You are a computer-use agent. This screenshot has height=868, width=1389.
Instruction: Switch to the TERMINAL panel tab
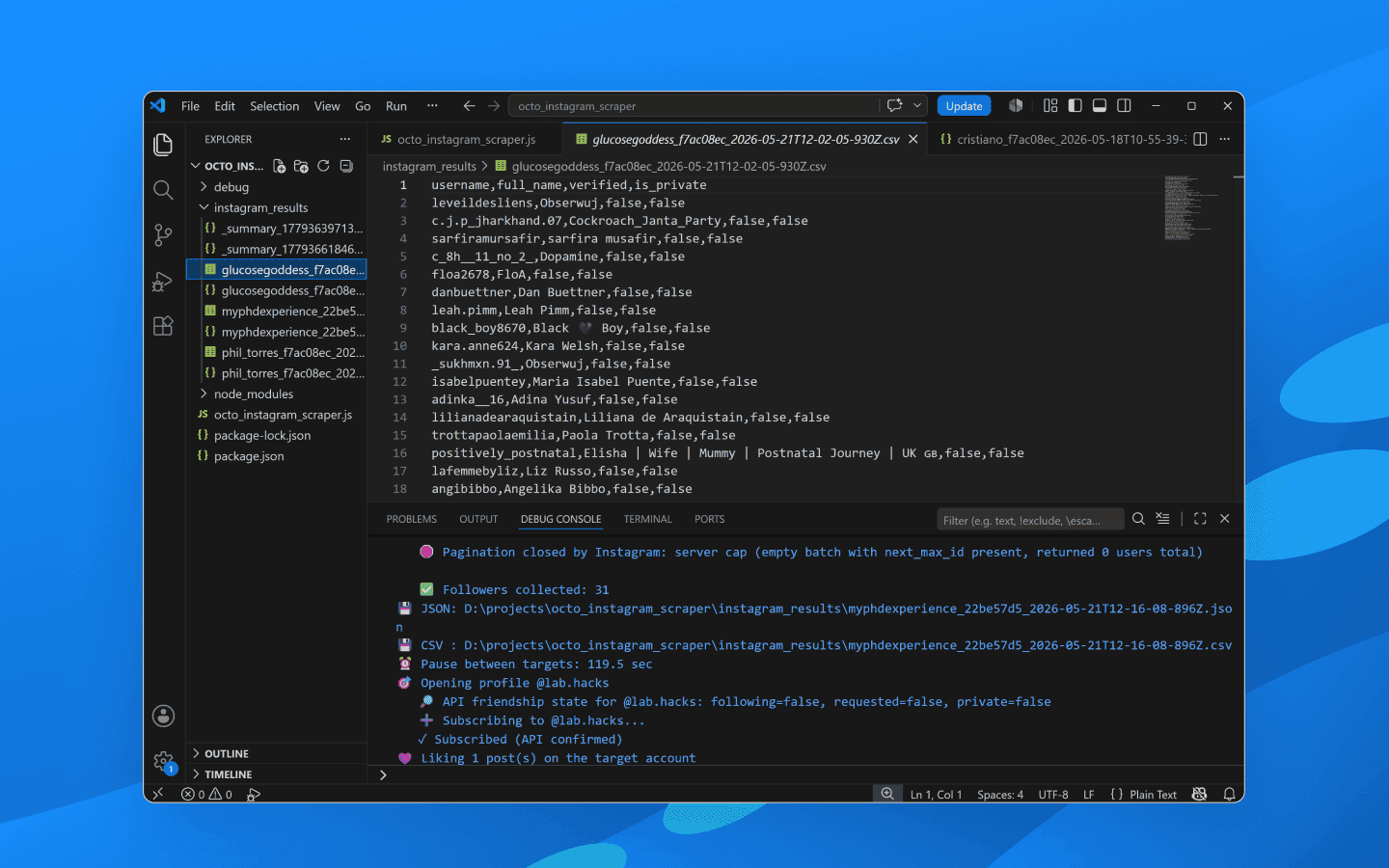pyautogui.click(x=647, y=519)
